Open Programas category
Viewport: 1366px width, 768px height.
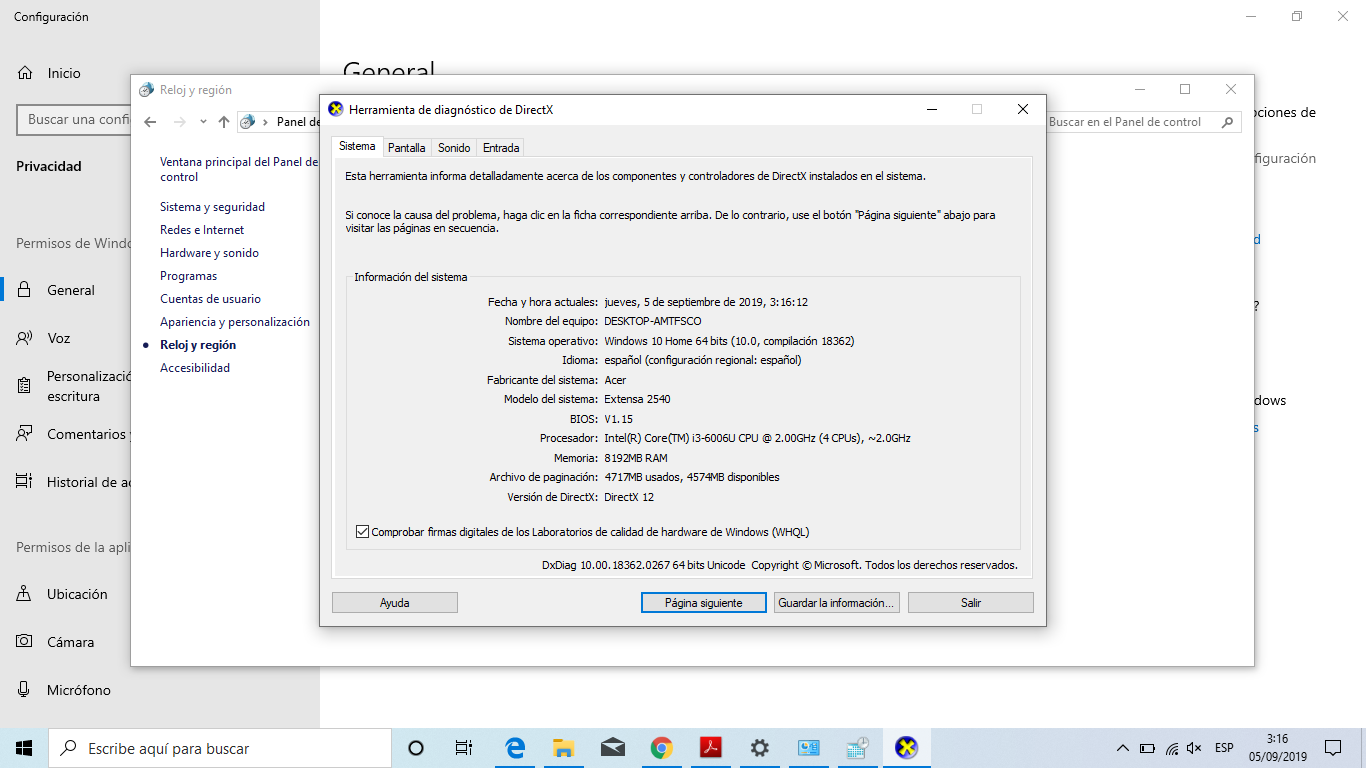[x=188, y=276]
